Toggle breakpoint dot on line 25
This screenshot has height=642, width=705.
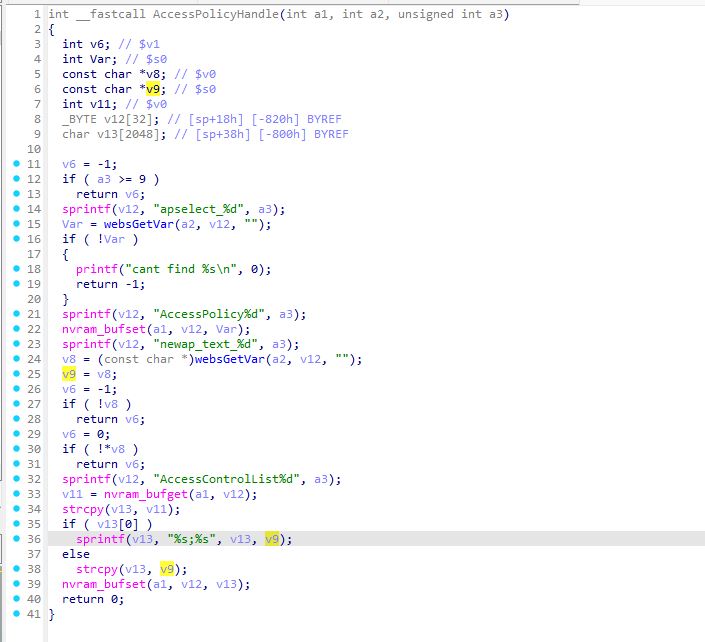click(17, 374)
